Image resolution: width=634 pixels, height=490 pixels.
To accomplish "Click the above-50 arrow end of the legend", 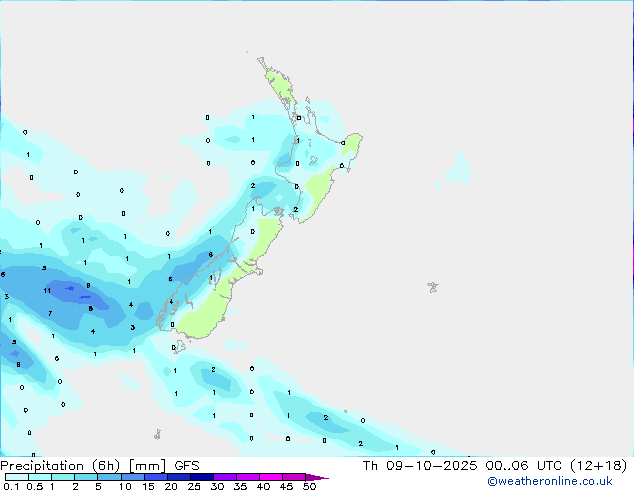I will [316, 477].
